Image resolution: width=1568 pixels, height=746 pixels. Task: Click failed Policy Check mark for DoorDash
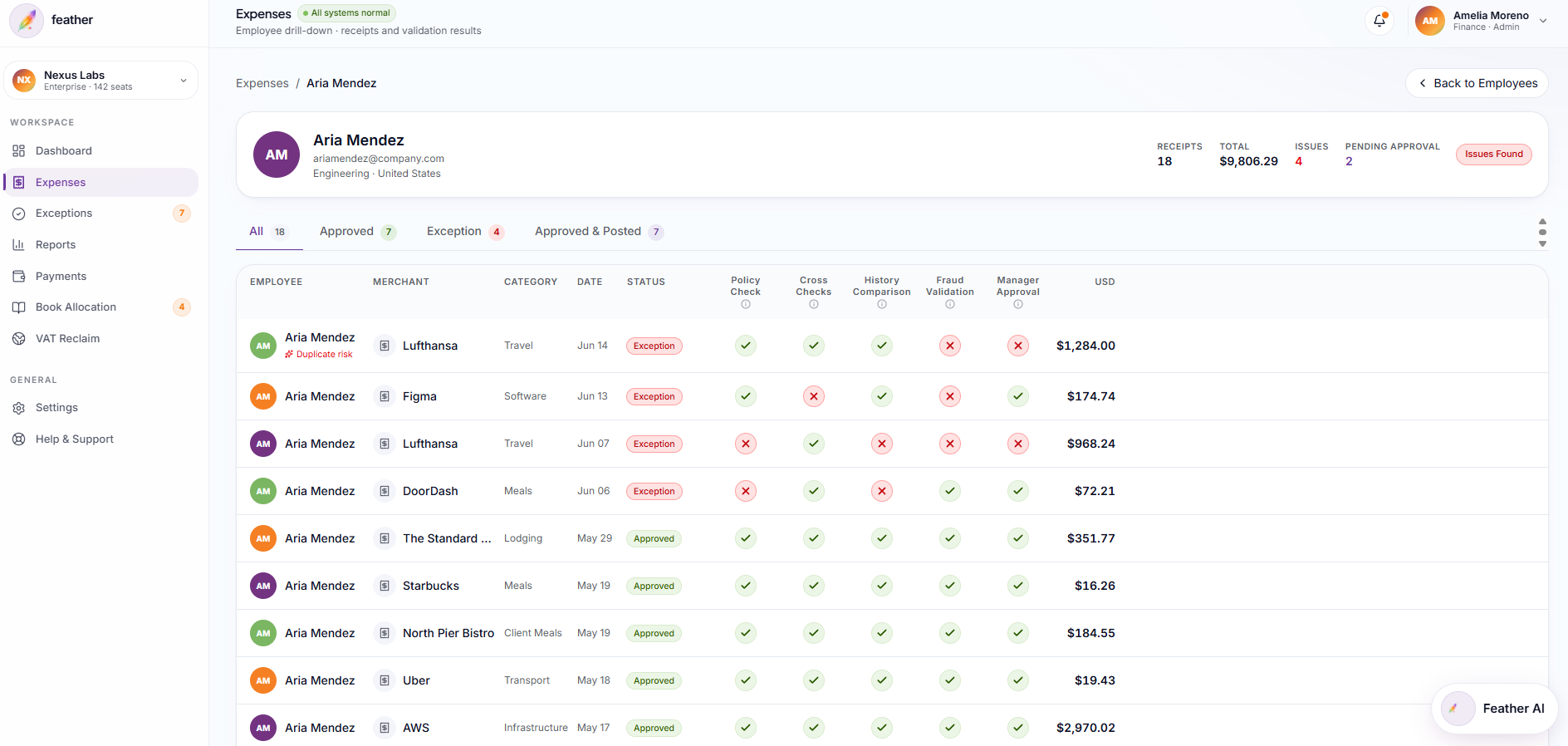tap(746, 491)
